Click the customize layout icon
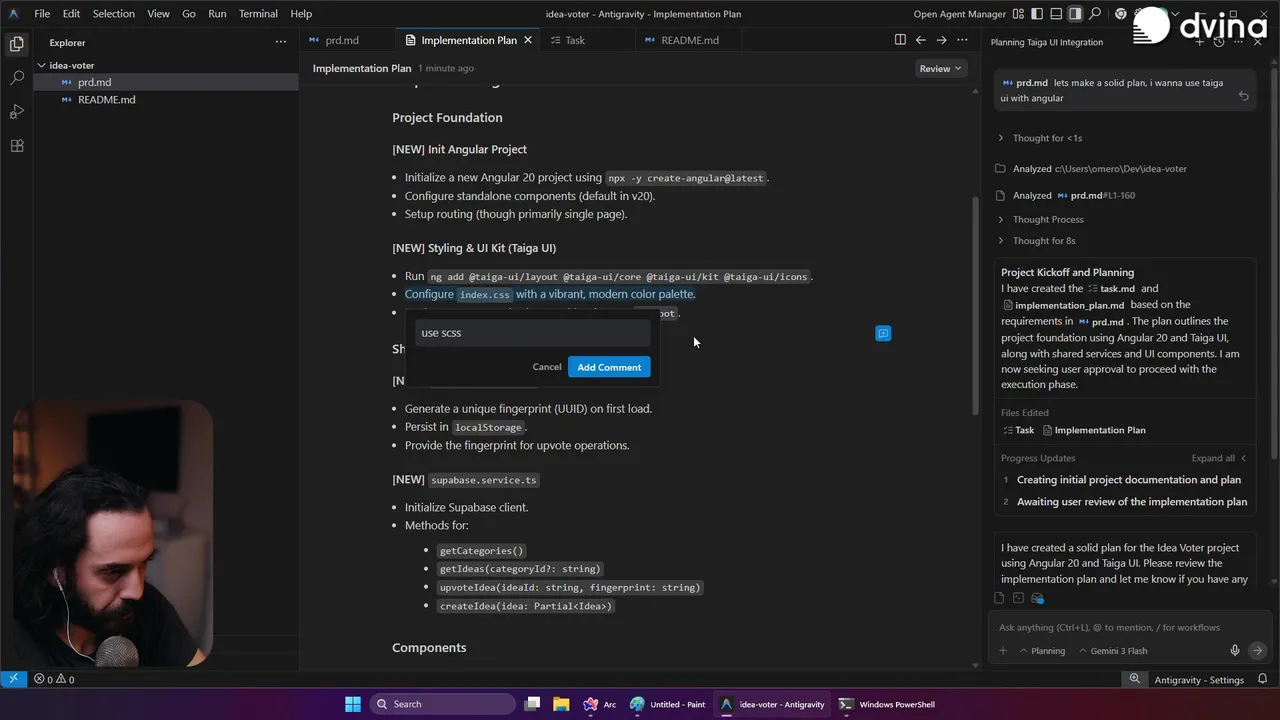This screenshot has width=1280, height=720. 1018,14
